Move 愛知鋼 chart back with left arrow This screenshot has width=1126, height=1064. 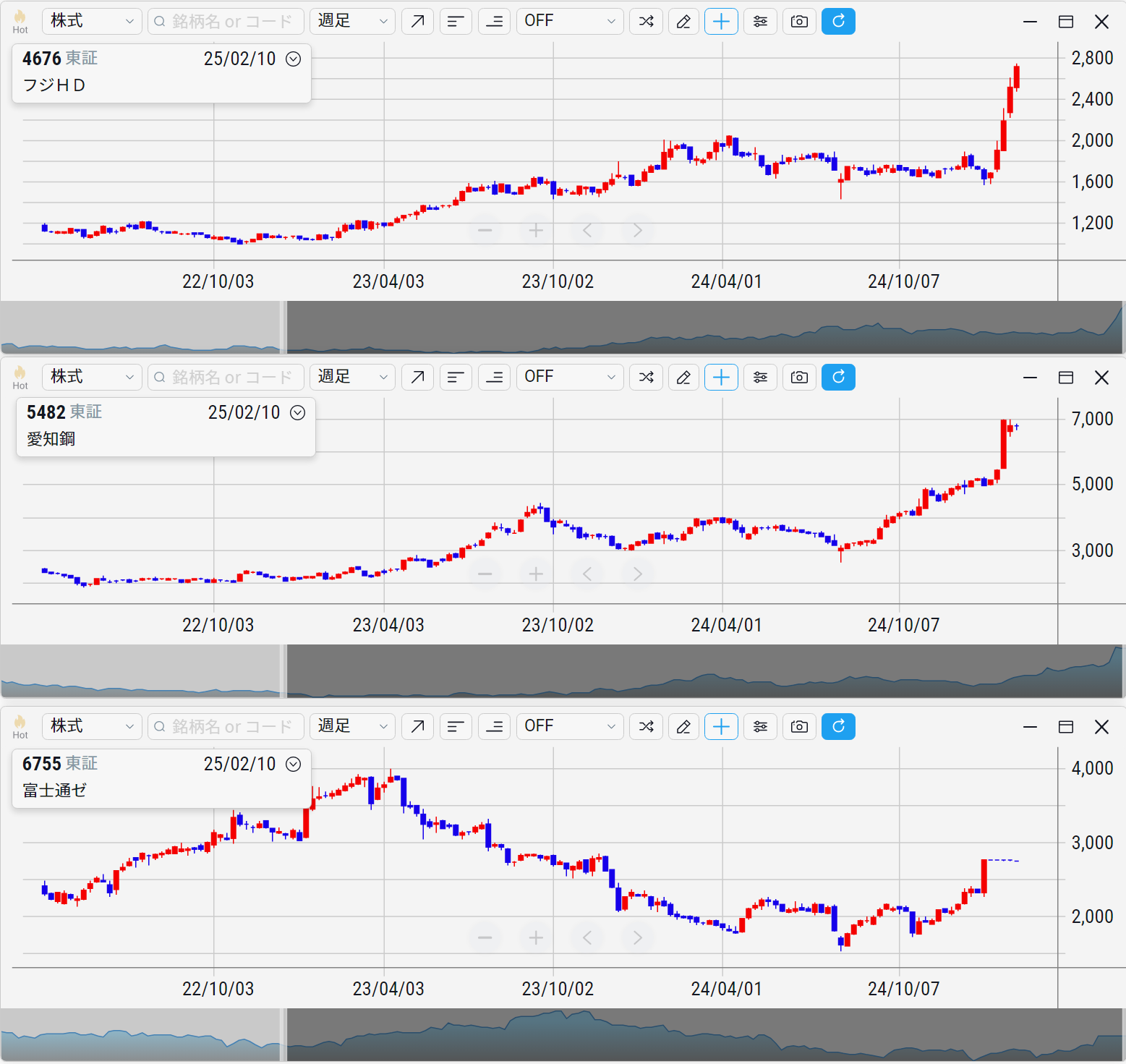point(587,574)
